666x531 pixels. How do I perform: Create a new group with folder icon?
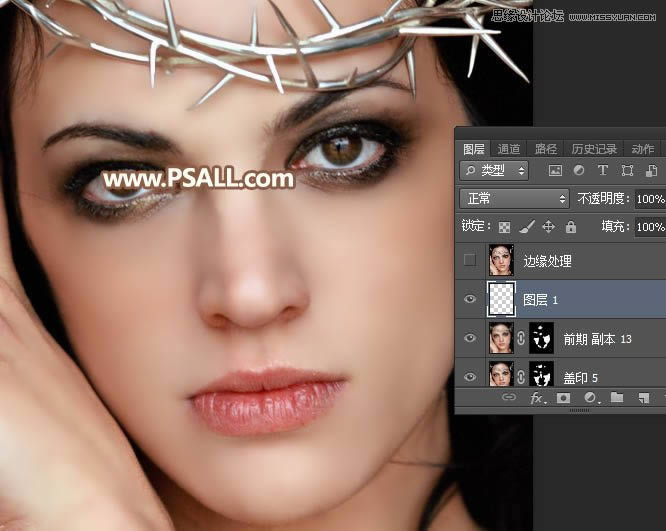point(617,398)
